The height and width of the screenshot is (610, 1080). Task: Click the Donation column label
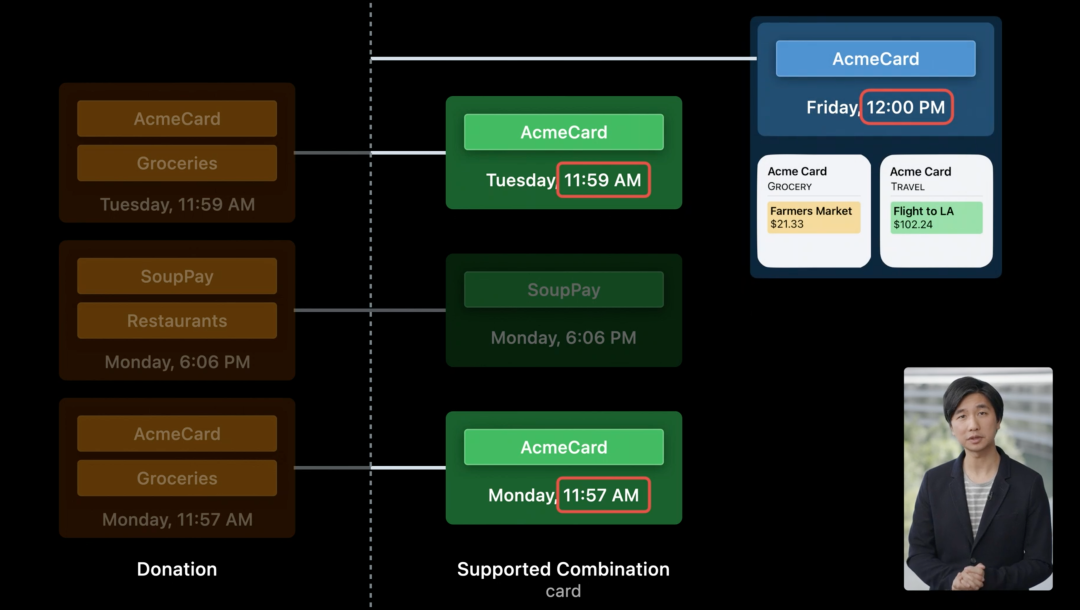(177, 569)
